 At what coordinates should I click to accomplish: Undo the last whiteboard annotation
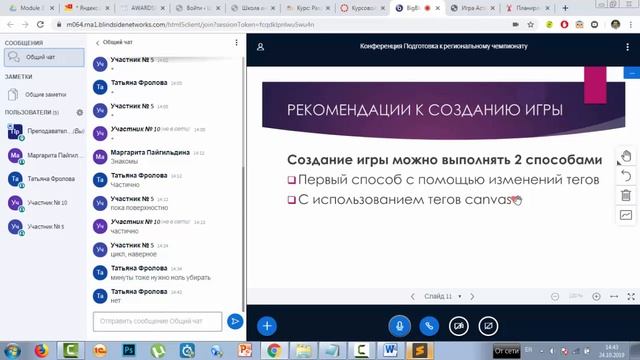coord(626,176)
